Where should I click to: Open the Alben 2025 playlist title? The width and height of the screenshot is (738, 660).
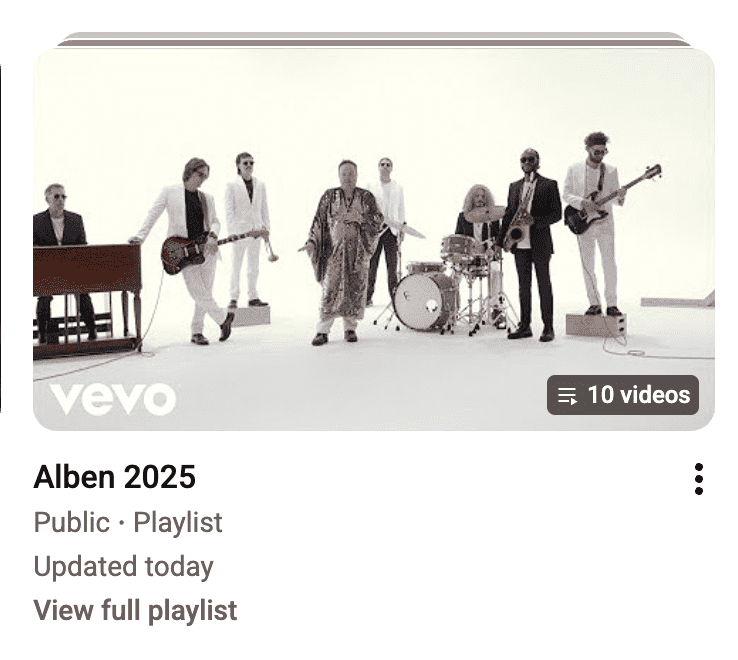pyautogui.click(x=114, y=477)
